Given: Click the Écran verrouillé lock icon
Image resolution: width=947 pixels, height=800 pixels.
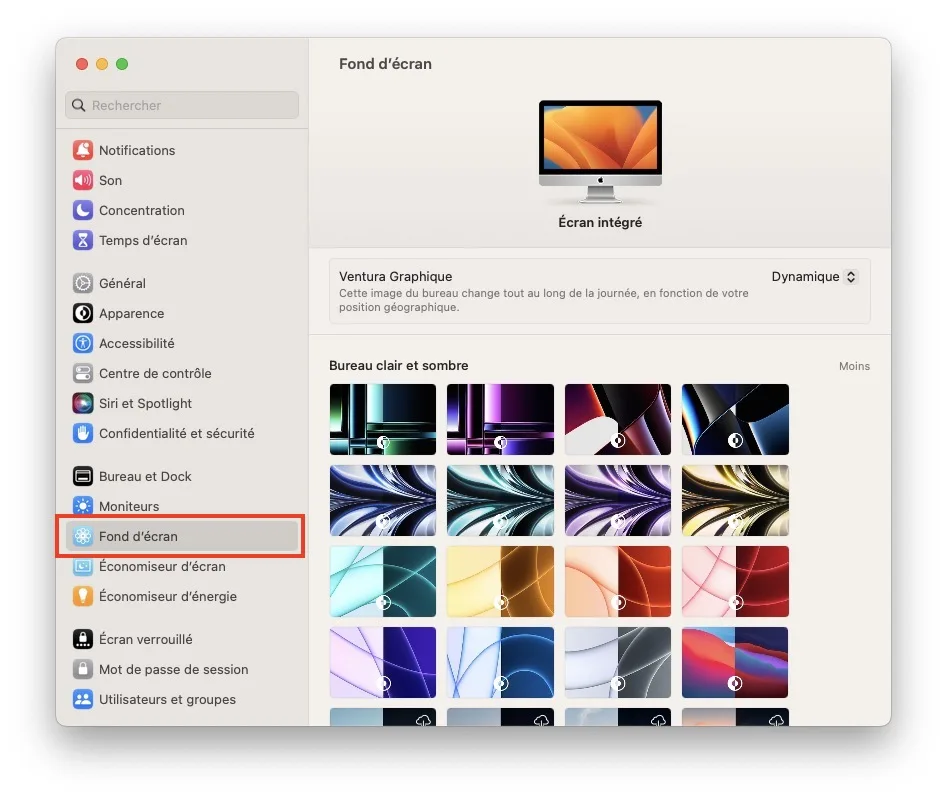Looking at the screenshot, I should coord(83,639).
